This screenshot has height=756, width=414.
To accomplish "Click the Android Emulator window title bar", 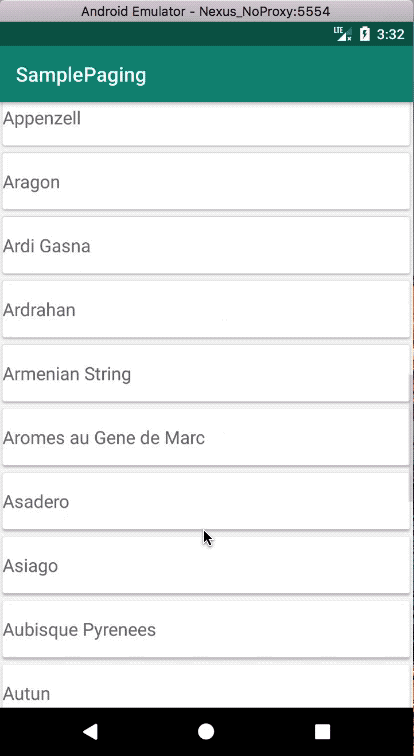I will 207,11.
